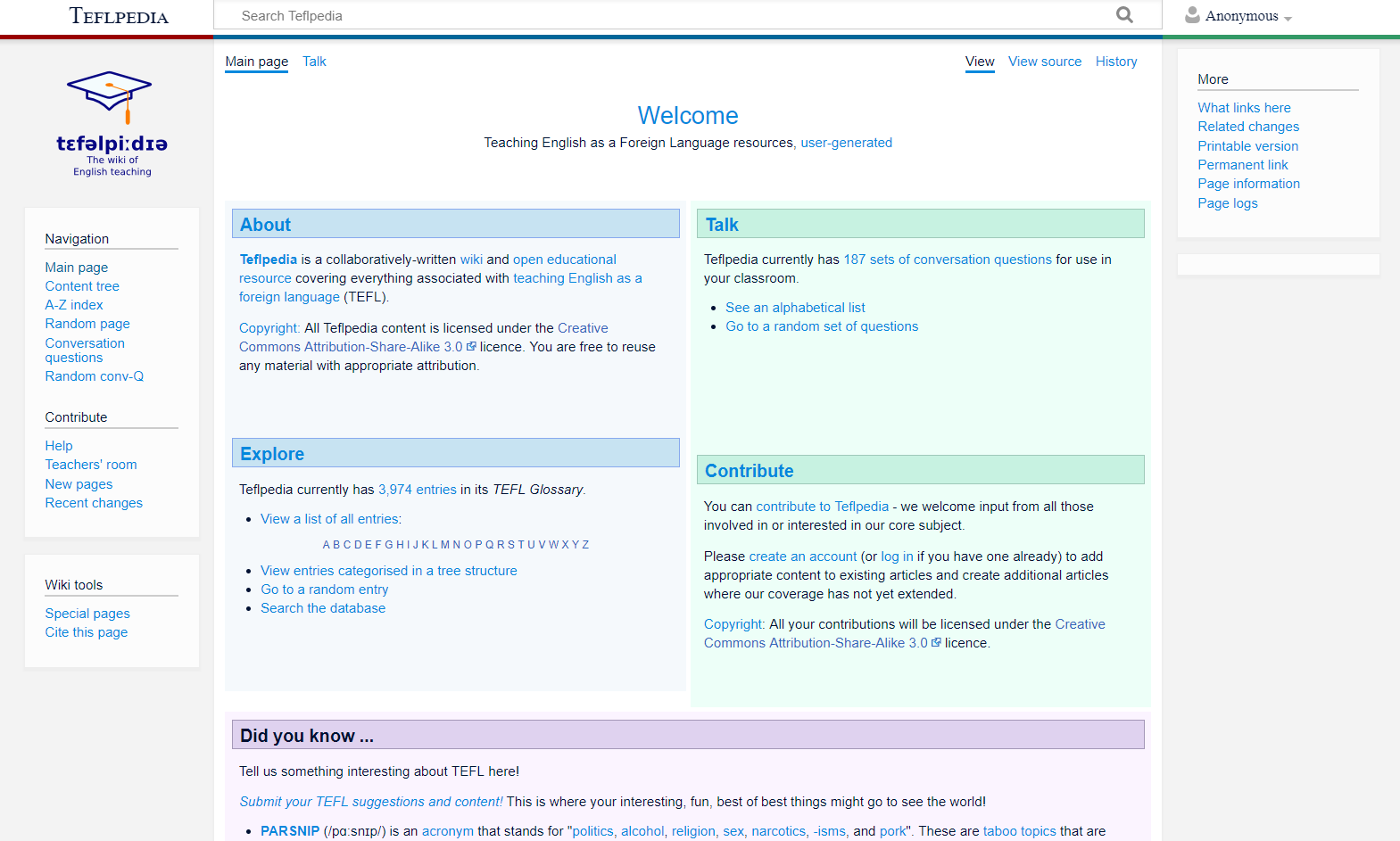Click bold Teflpedia link in About section
This screenshot has width=1400, height=841.
269,260
